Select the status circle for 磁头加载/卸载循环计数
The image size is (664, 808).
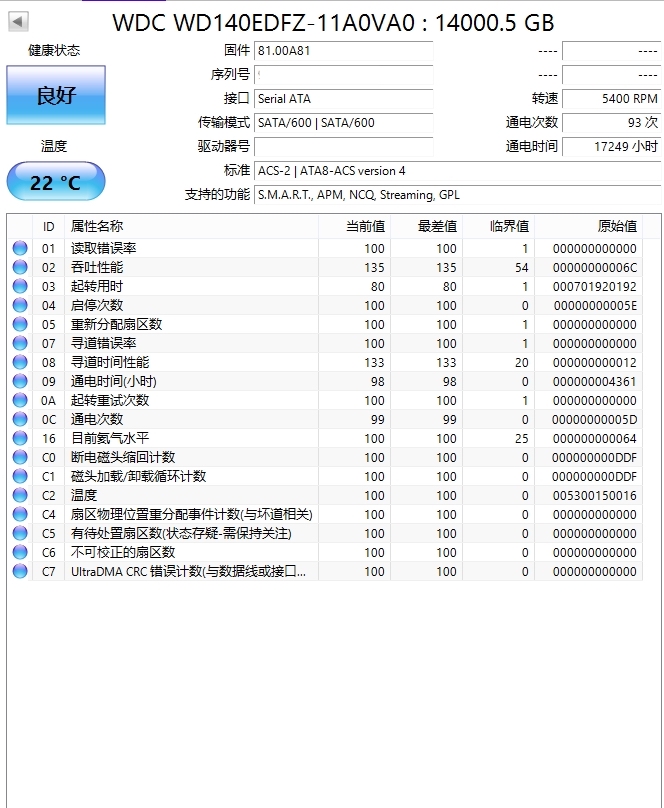[20, 477]
